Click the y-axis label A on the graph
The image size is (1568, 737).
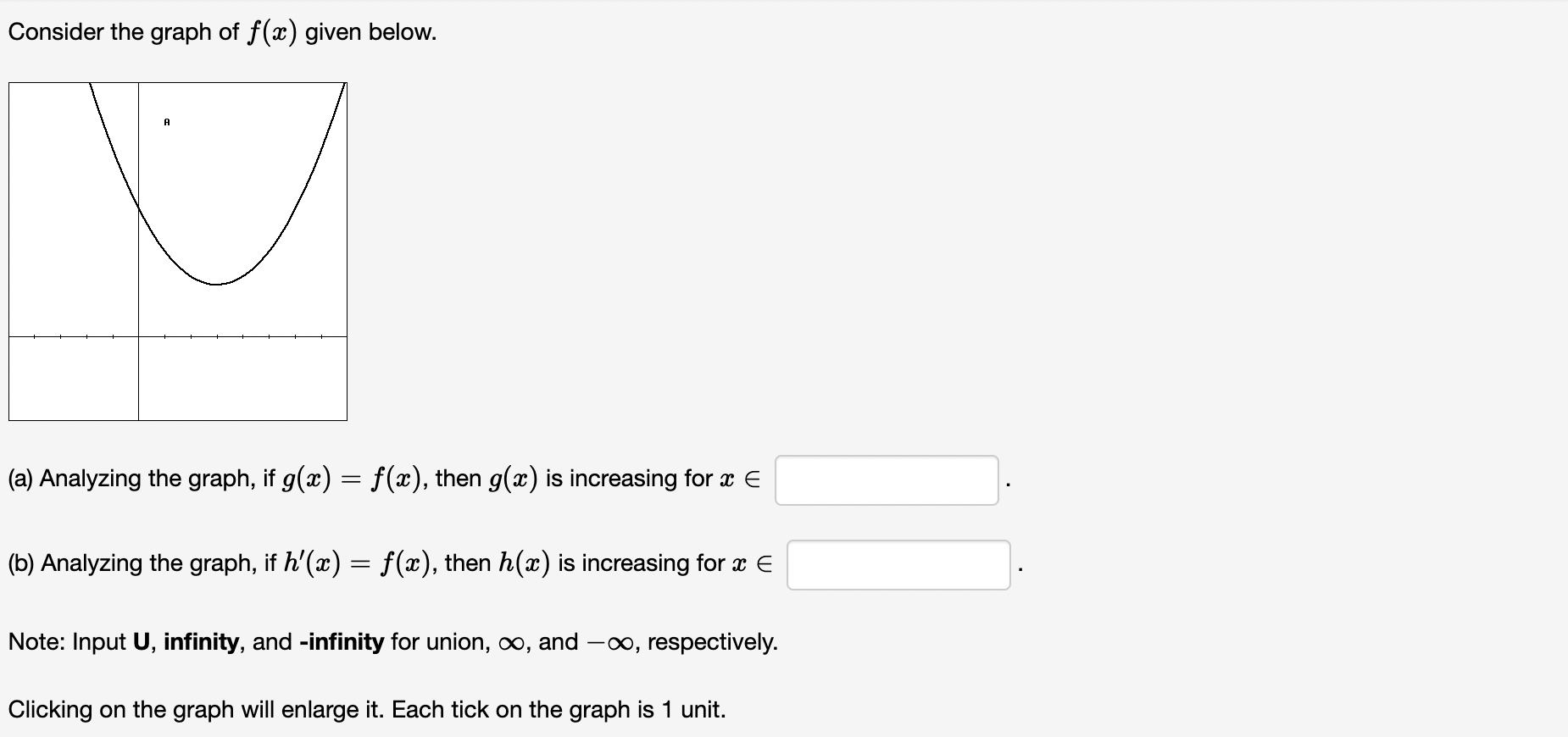(166, 120)
